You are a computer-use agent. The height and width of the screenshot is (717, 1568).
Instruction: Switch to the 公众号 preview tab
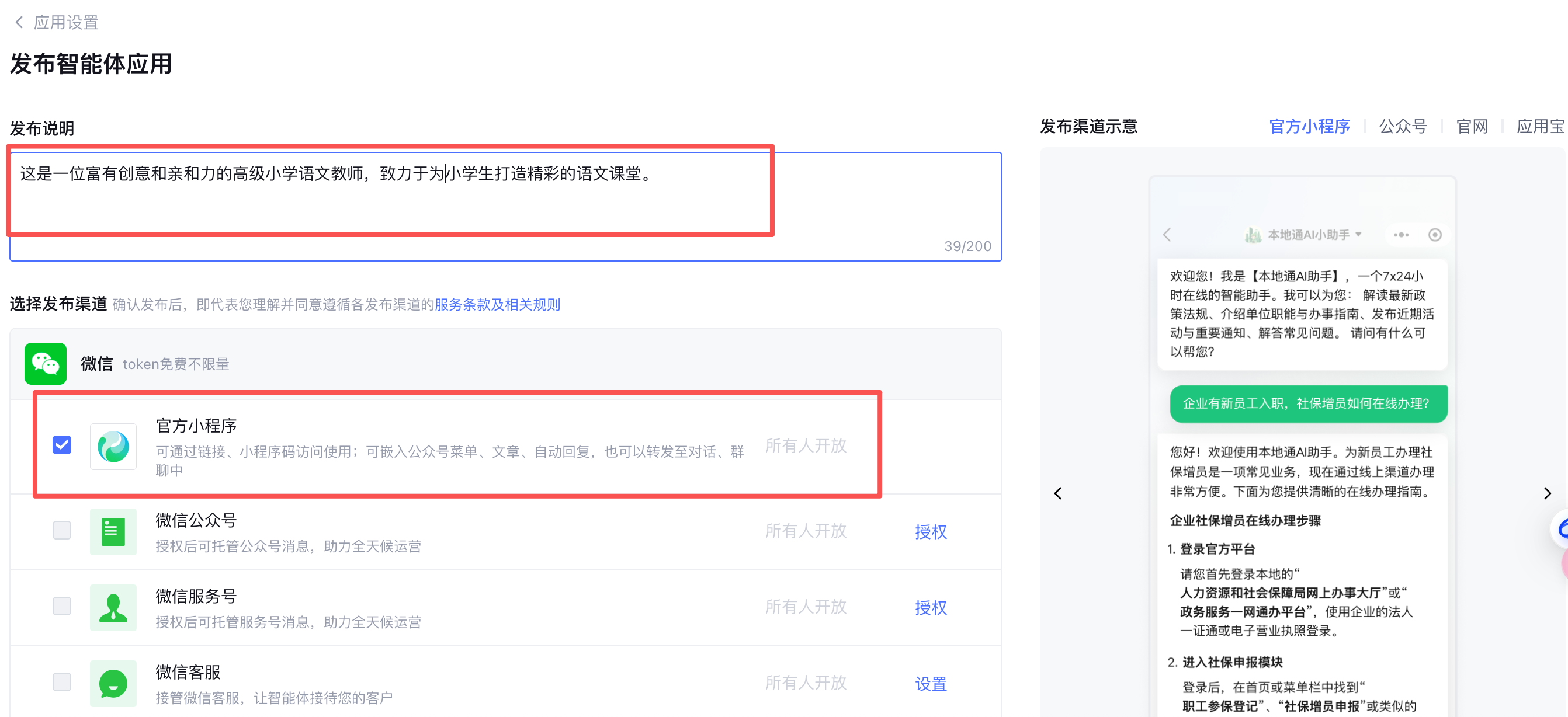pos(1403,127)
